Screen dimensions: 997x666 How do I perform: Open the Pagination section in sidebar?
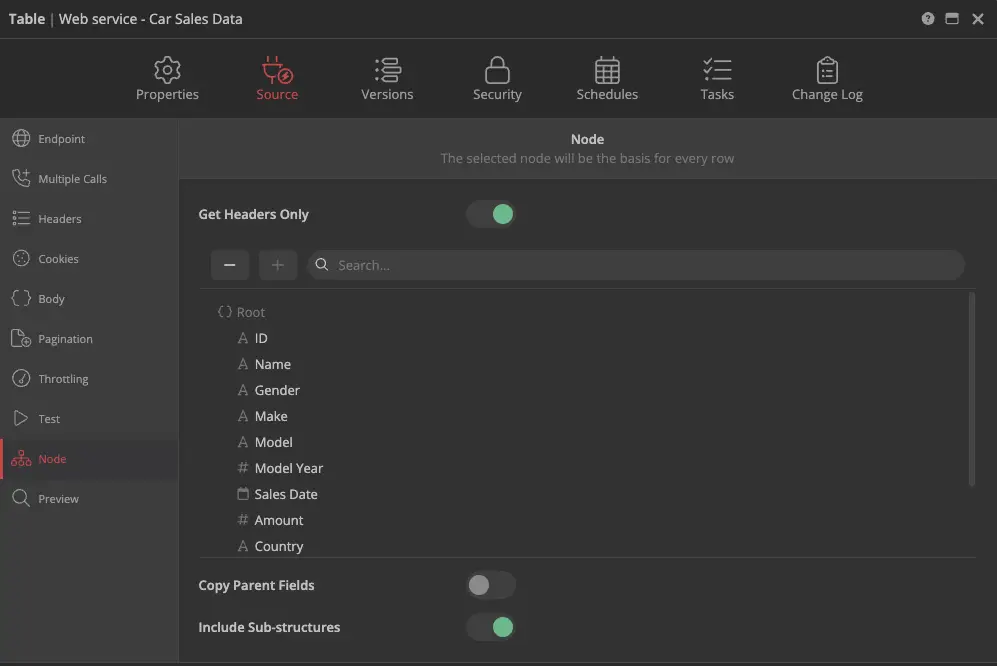click(65, 339)
